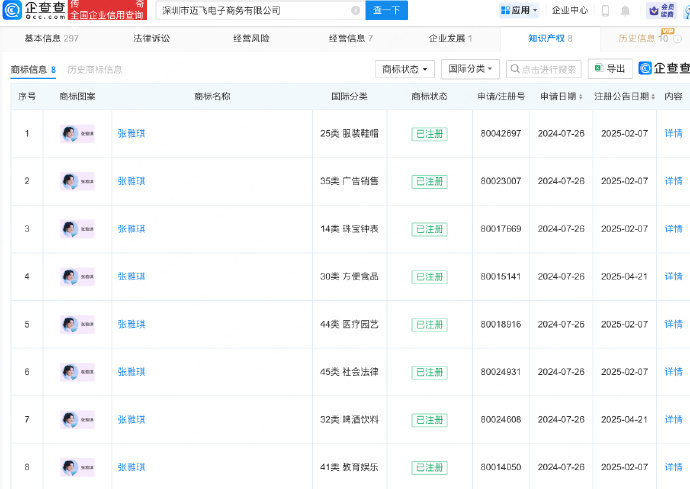Select 历史商标信息 sub-tab
The height and width of the screenshot is (489, 690).
[95, 70]
